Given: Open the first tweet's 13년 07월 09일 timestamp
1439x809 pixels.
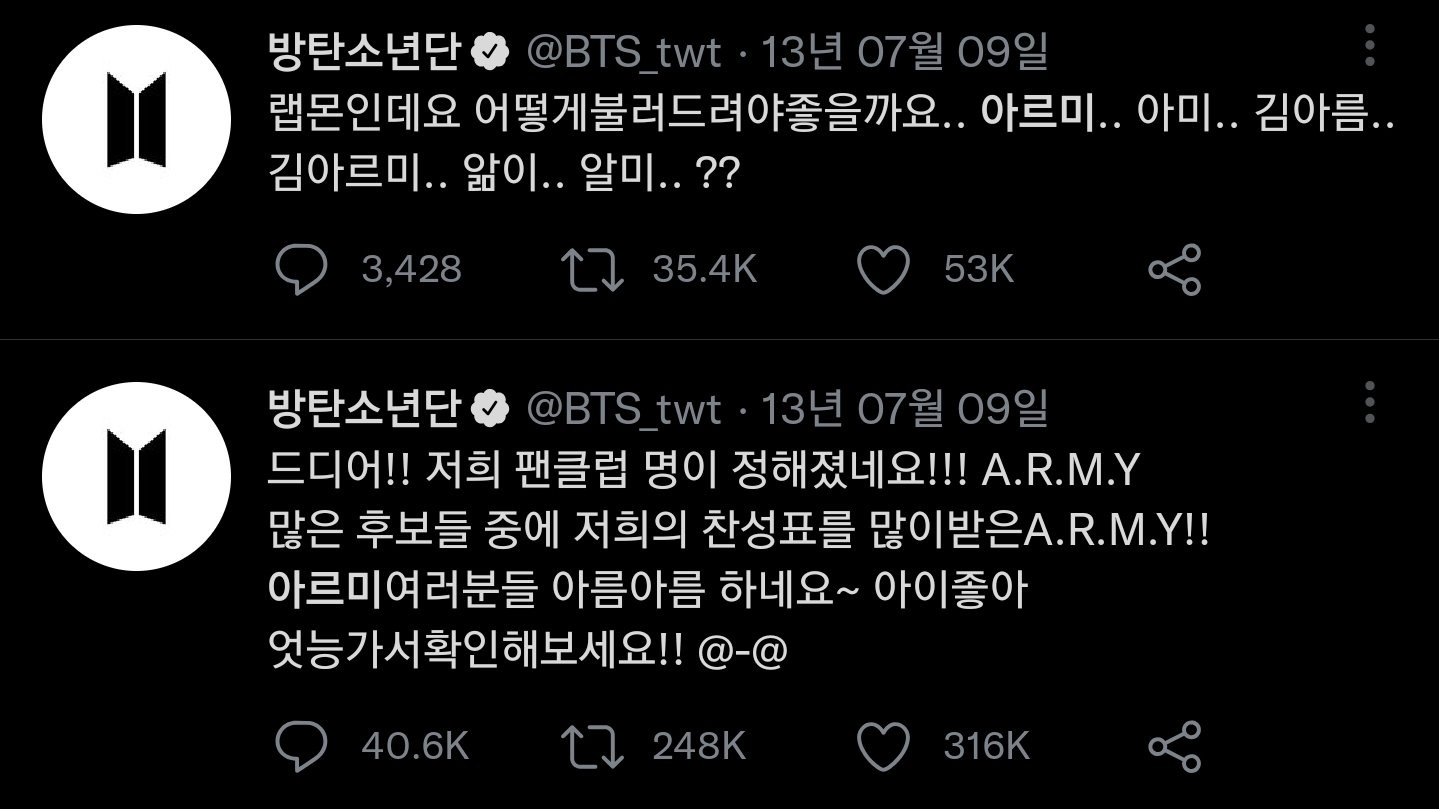Looking at the screenshot, I should [x=905, y=52].
